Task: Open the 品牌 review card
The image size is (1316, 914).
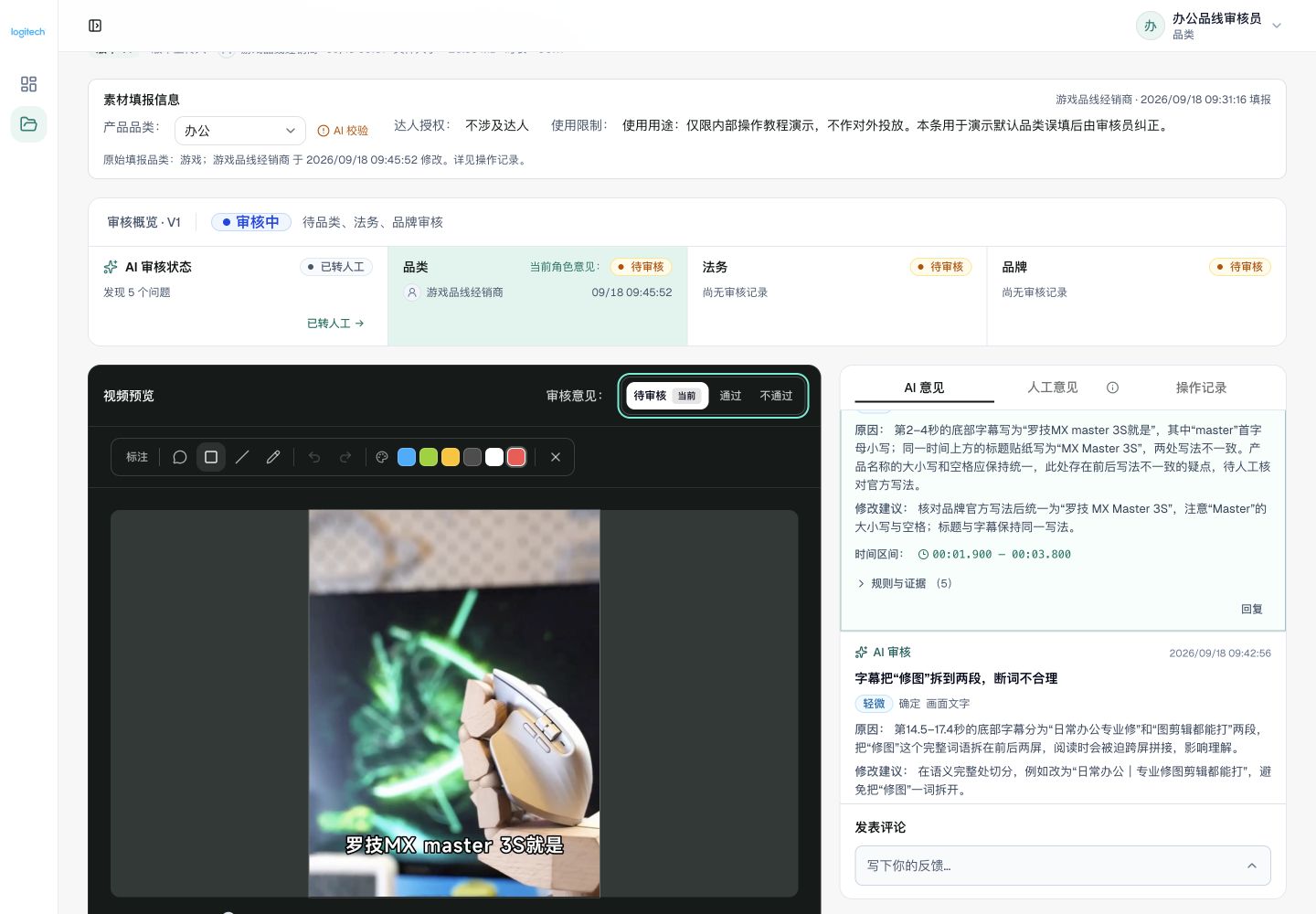Action: (x=1136, y=296)
